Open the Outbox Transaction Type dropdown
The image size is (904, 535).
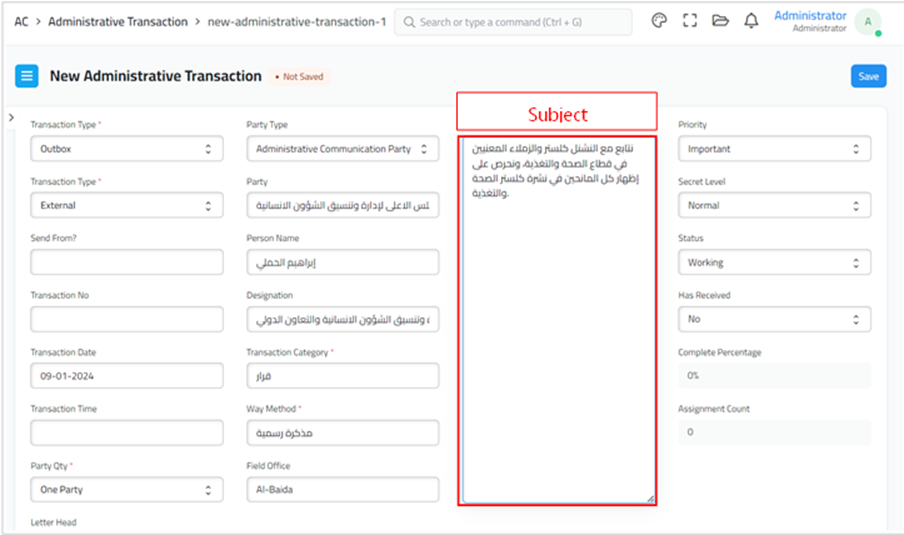point(126,149)
